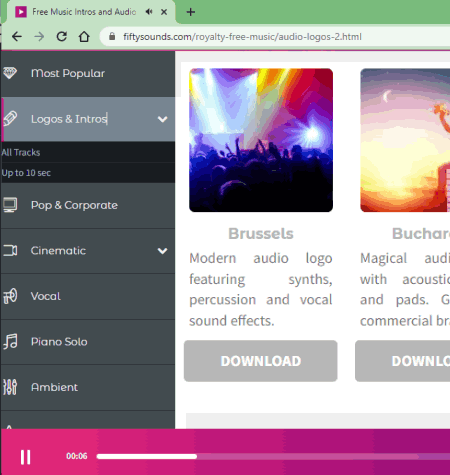Click the camera icon beside Cinematic
Viewport: 450px width, 475px height.
(x=10, y=251)
